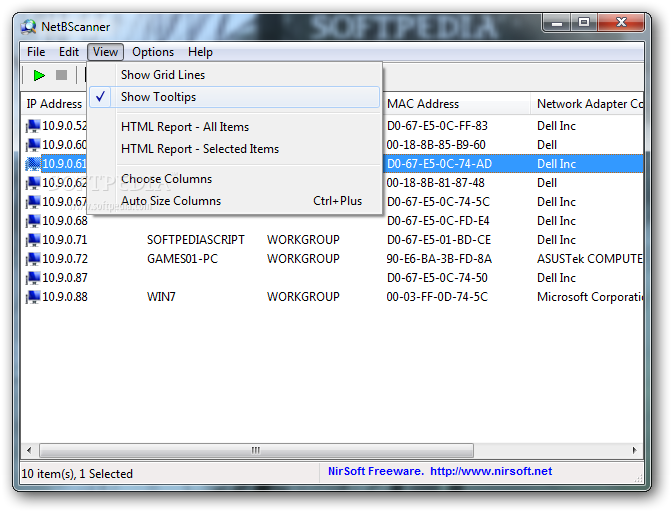Screen dimensions: 672x512
Task: Sort by MAC Address column header
Action: pyautogui.click(x=457, y=104)
